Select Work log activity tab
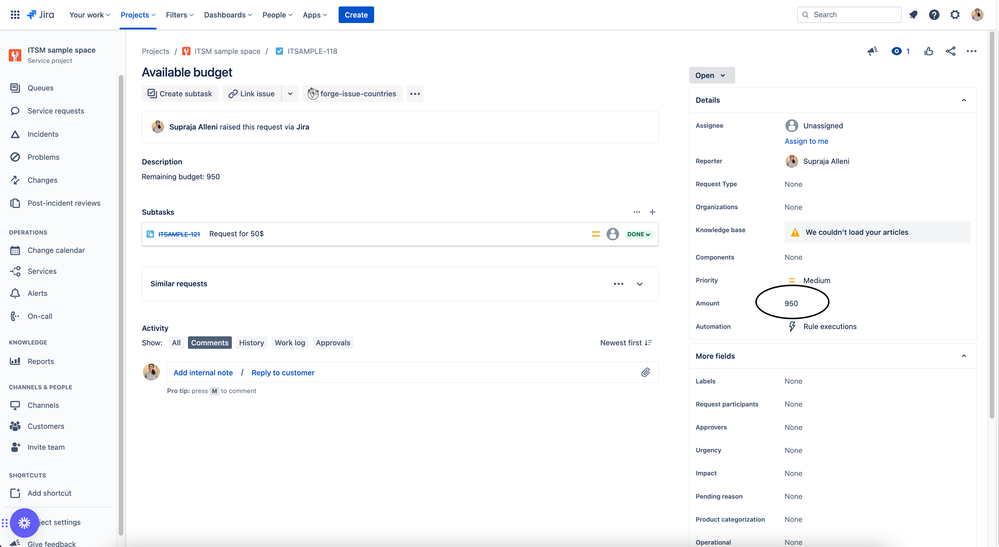The width and height of the screenshot is (999, 547). 290,343
